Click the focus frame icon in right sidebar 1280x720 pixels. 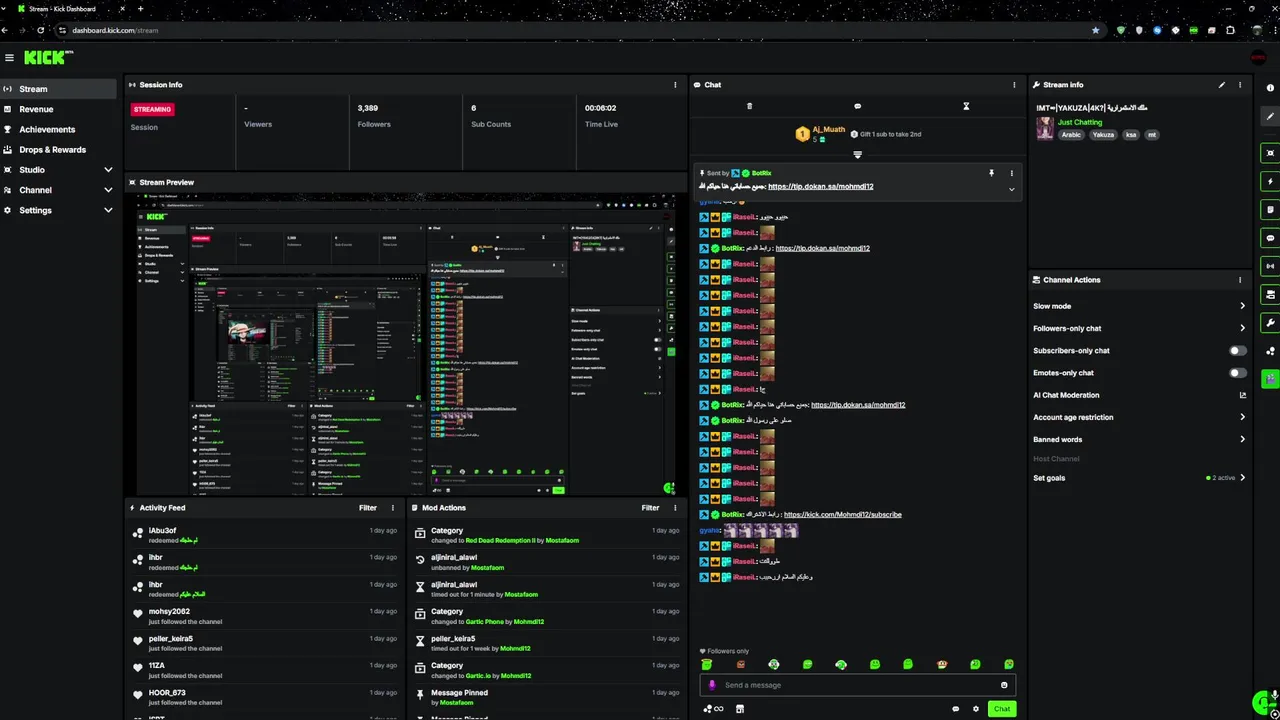(1270, 153)
